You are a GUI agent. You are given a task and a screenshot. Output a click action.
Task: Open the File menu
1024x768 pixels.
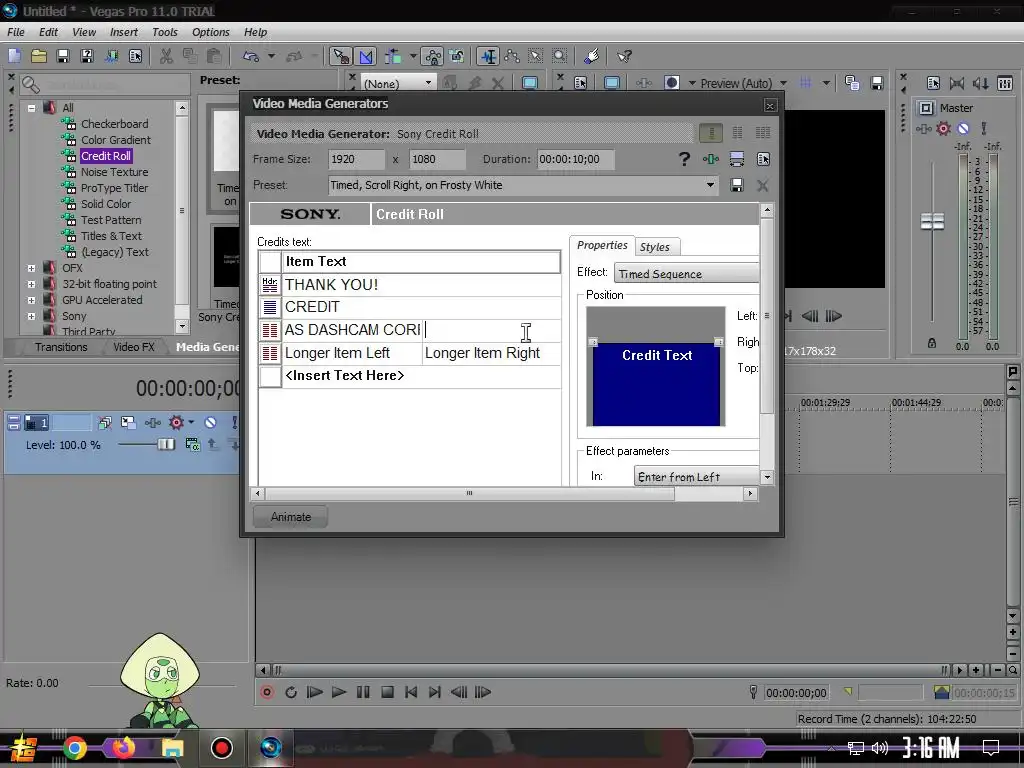click(16, 32)
